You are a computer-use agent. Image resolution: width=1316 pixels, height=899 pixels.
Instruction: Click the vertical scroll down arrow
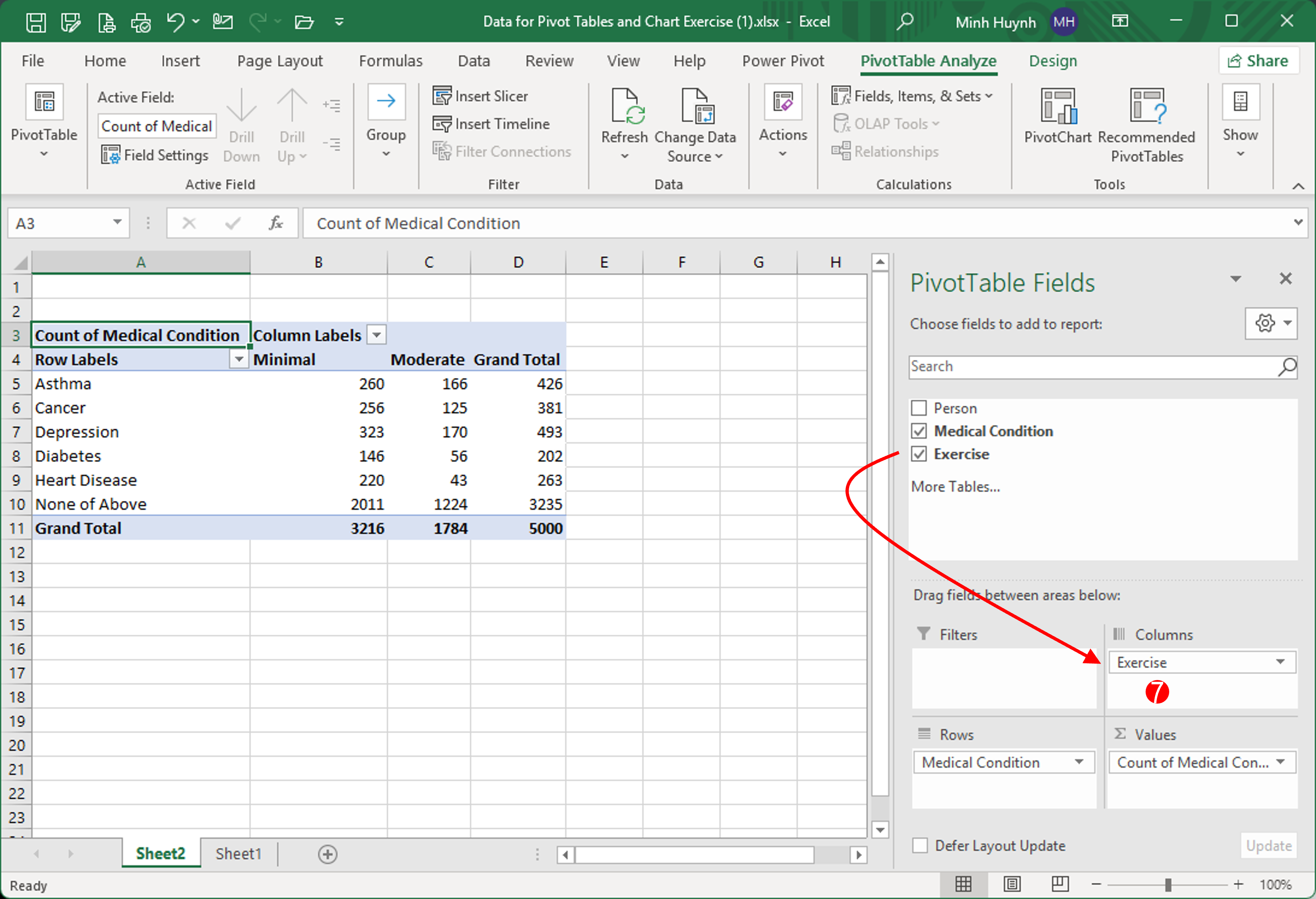coord(880,830)
